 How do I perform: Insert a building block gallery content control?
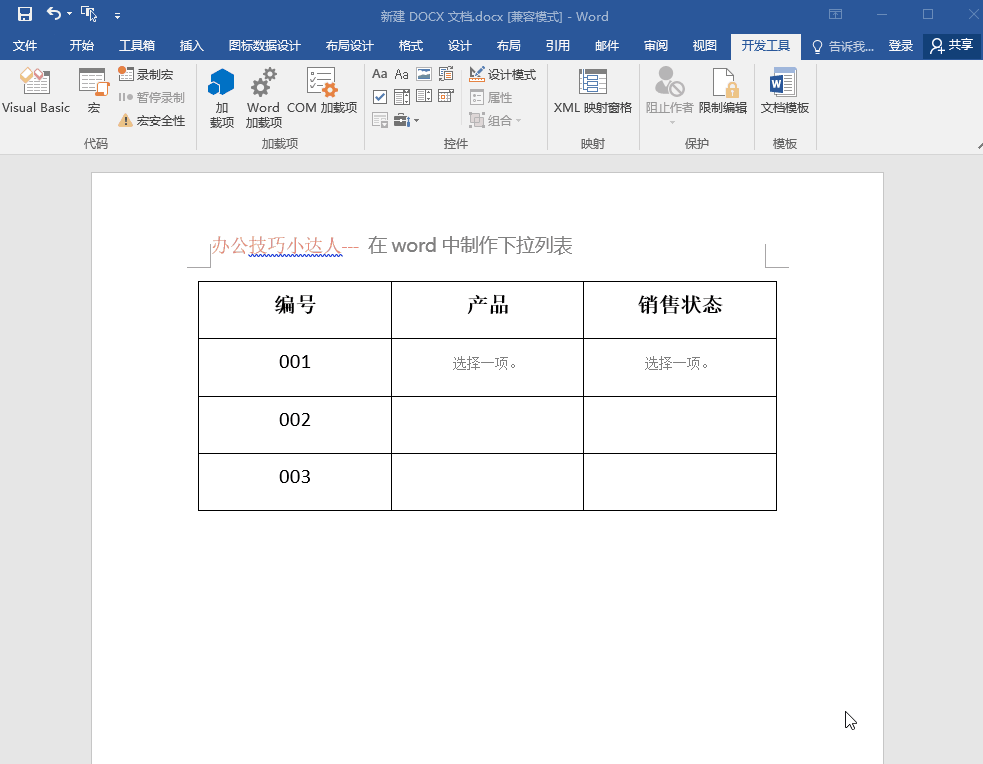446,74
